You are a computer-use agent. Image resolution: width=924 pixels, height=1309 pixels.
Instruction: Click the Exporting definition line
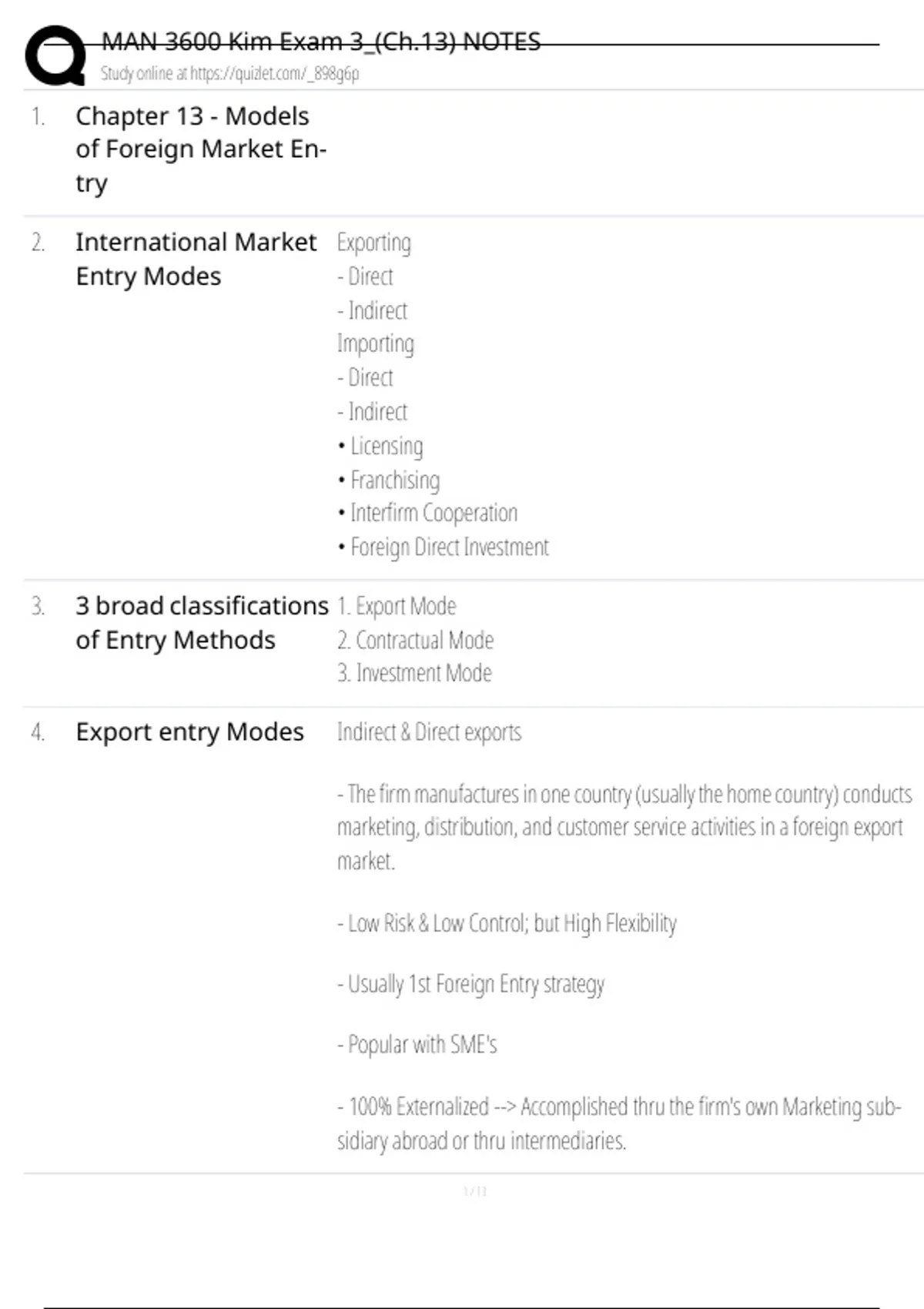click(373, 243)
